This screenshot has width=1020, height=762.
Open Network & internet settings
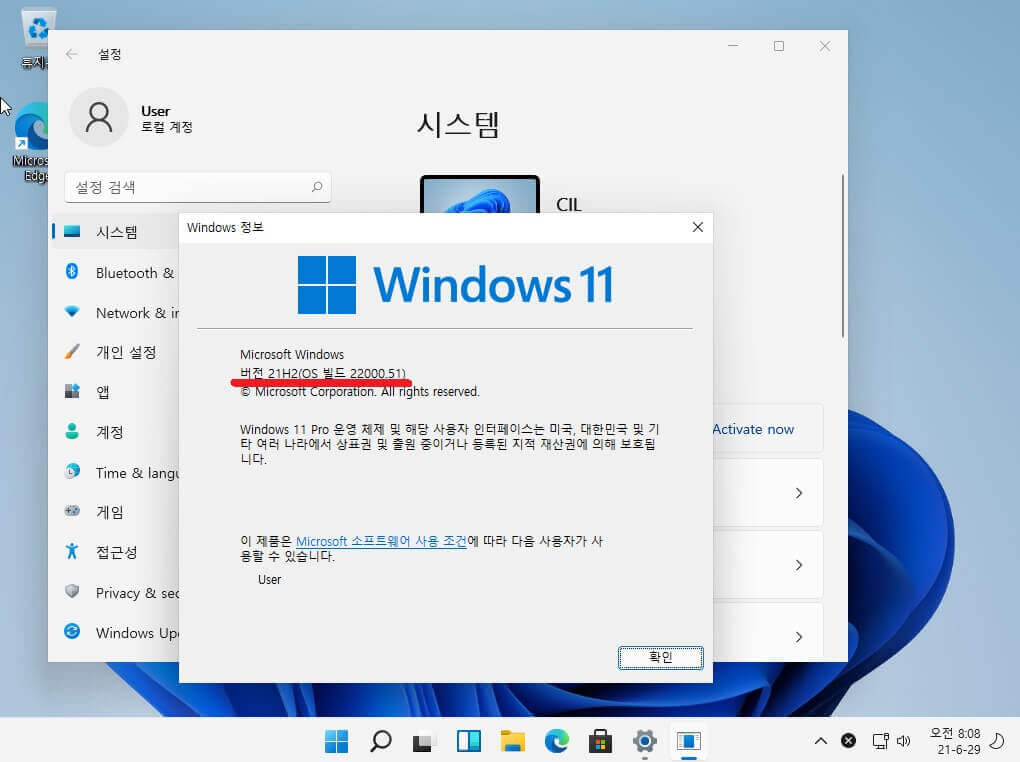[x=118, y=313]
